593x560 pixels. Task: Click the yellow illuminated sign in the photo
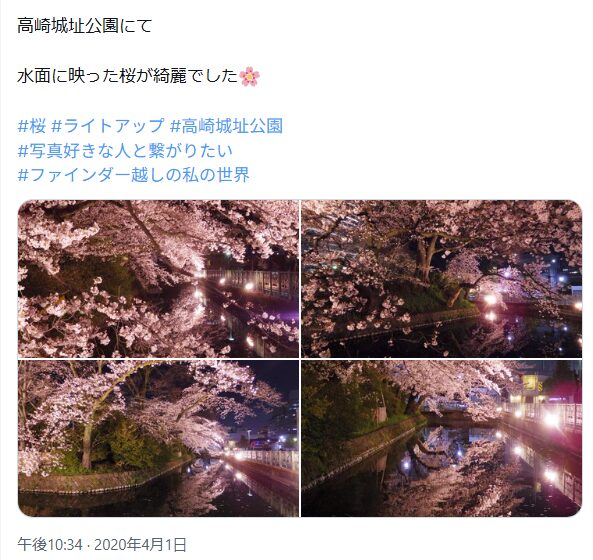coord(531,384)
